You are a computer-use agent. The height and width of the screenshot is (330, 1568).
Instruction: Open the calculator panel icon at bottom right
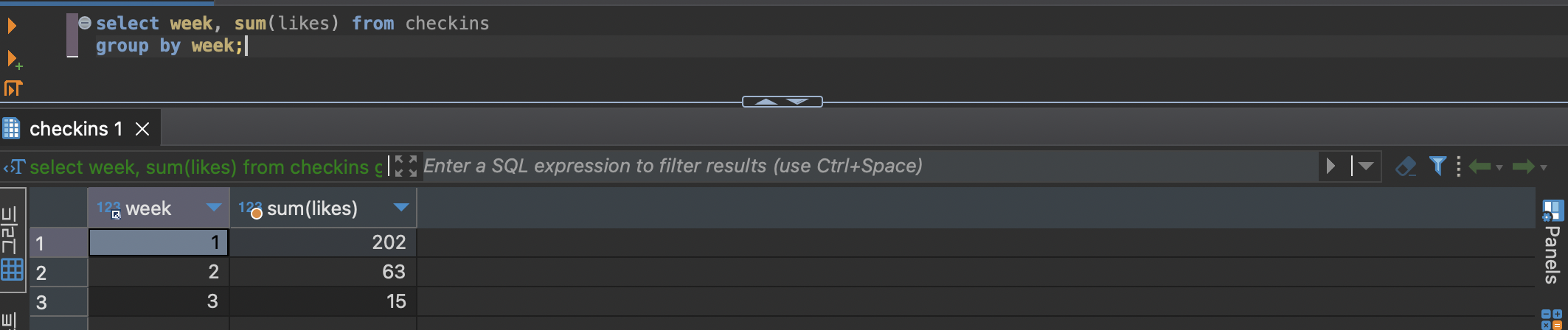click(x=1552, y=320)
